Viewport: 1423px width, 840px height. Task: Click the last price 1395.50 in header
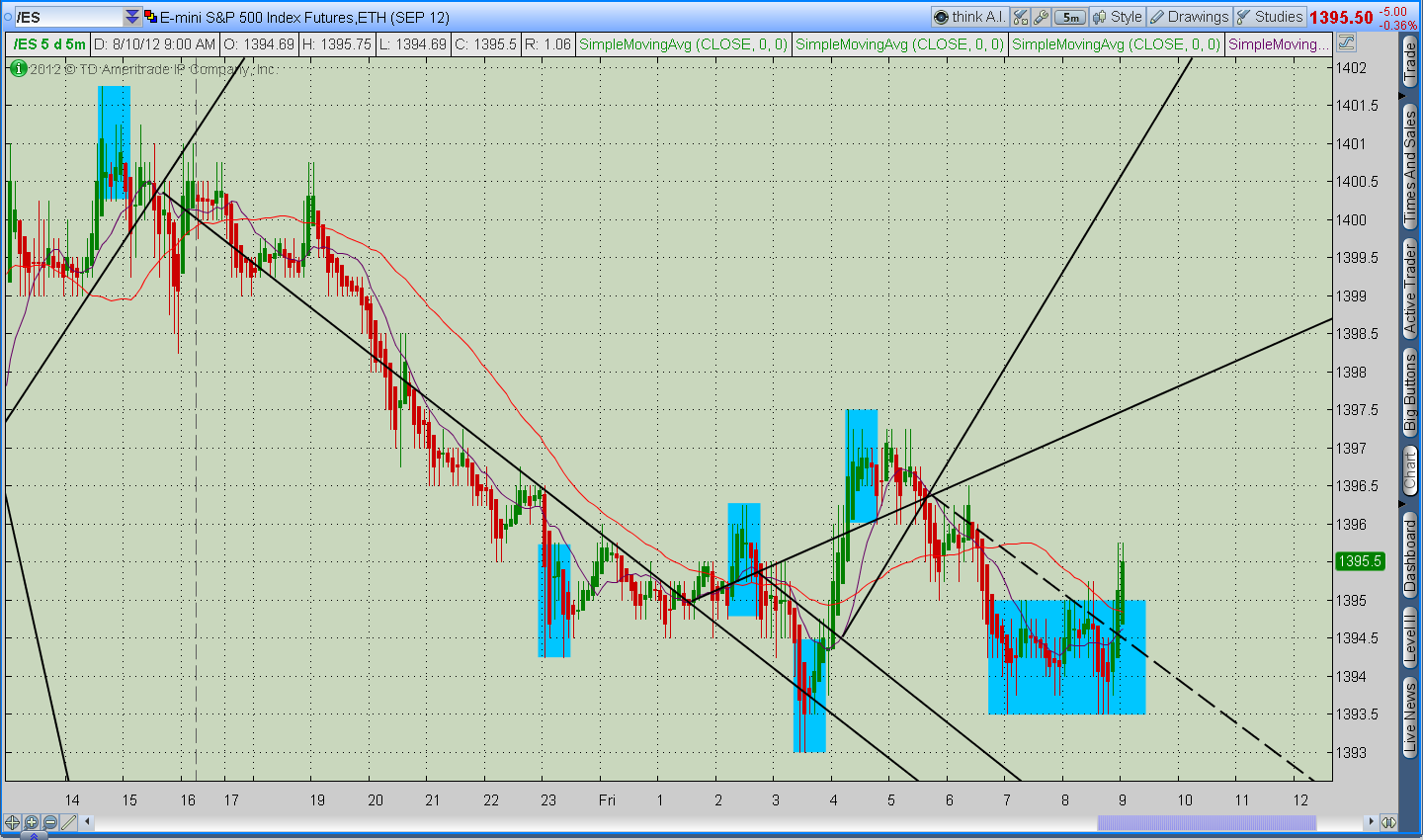(1341, 17)
